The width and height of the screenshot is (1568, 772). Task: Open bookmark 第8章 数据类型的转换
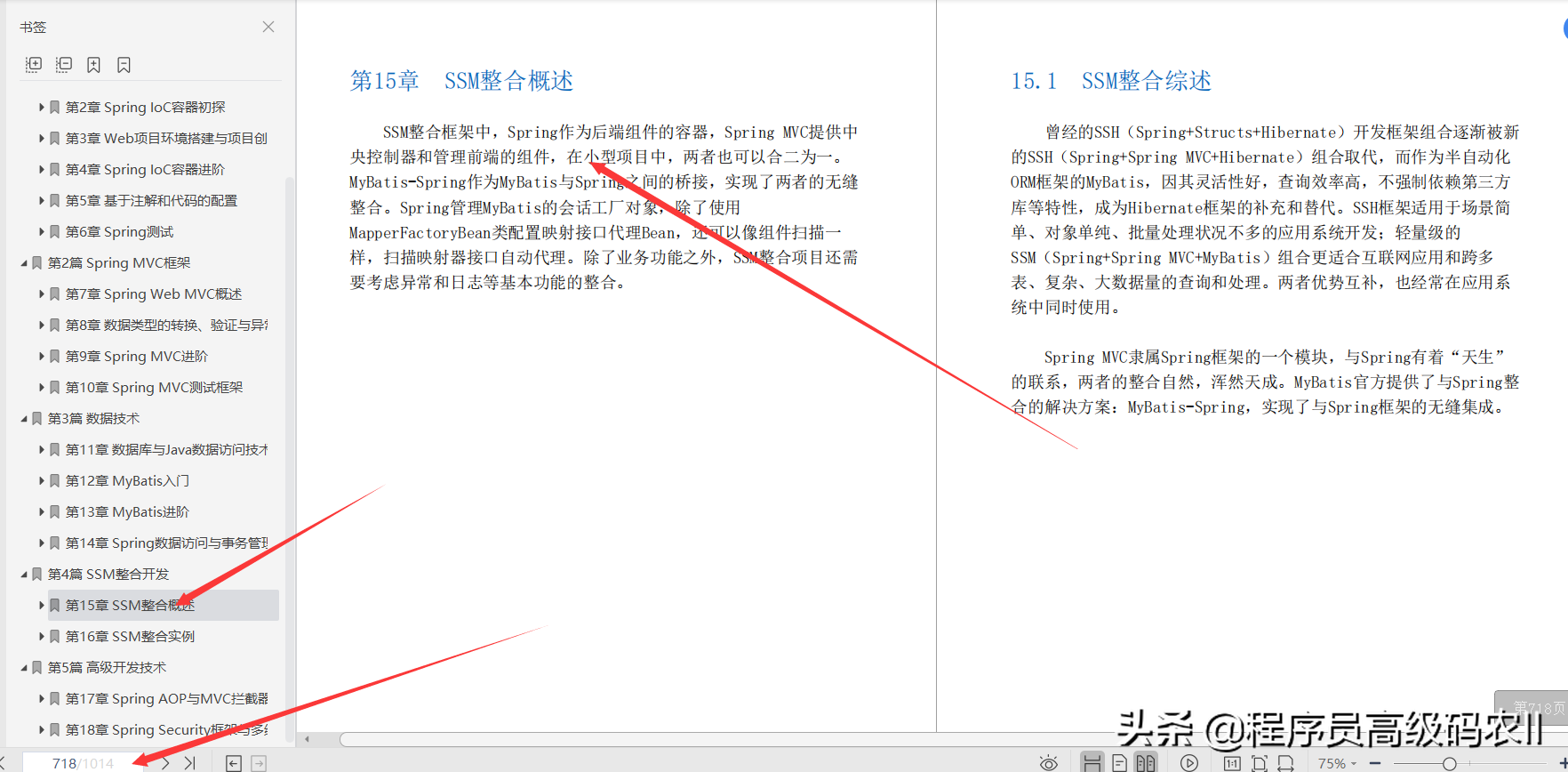(166, 325)
